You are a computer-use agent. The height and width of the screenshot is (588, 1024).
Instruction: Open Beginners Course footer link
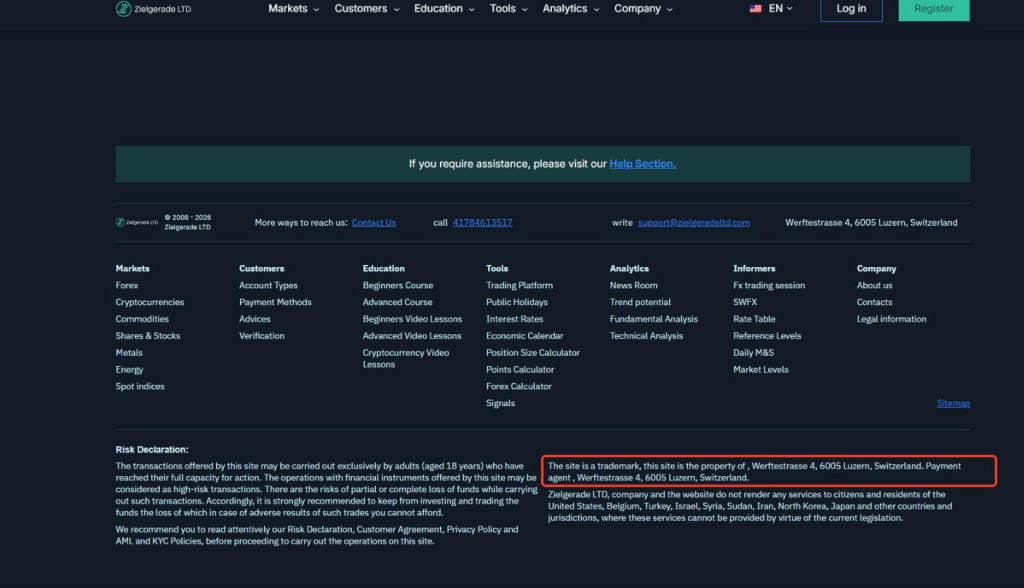pos(398,286)
